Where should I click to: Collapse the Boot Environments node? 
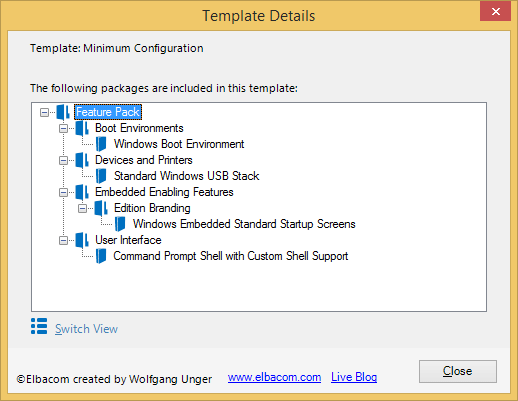point(63,128)
